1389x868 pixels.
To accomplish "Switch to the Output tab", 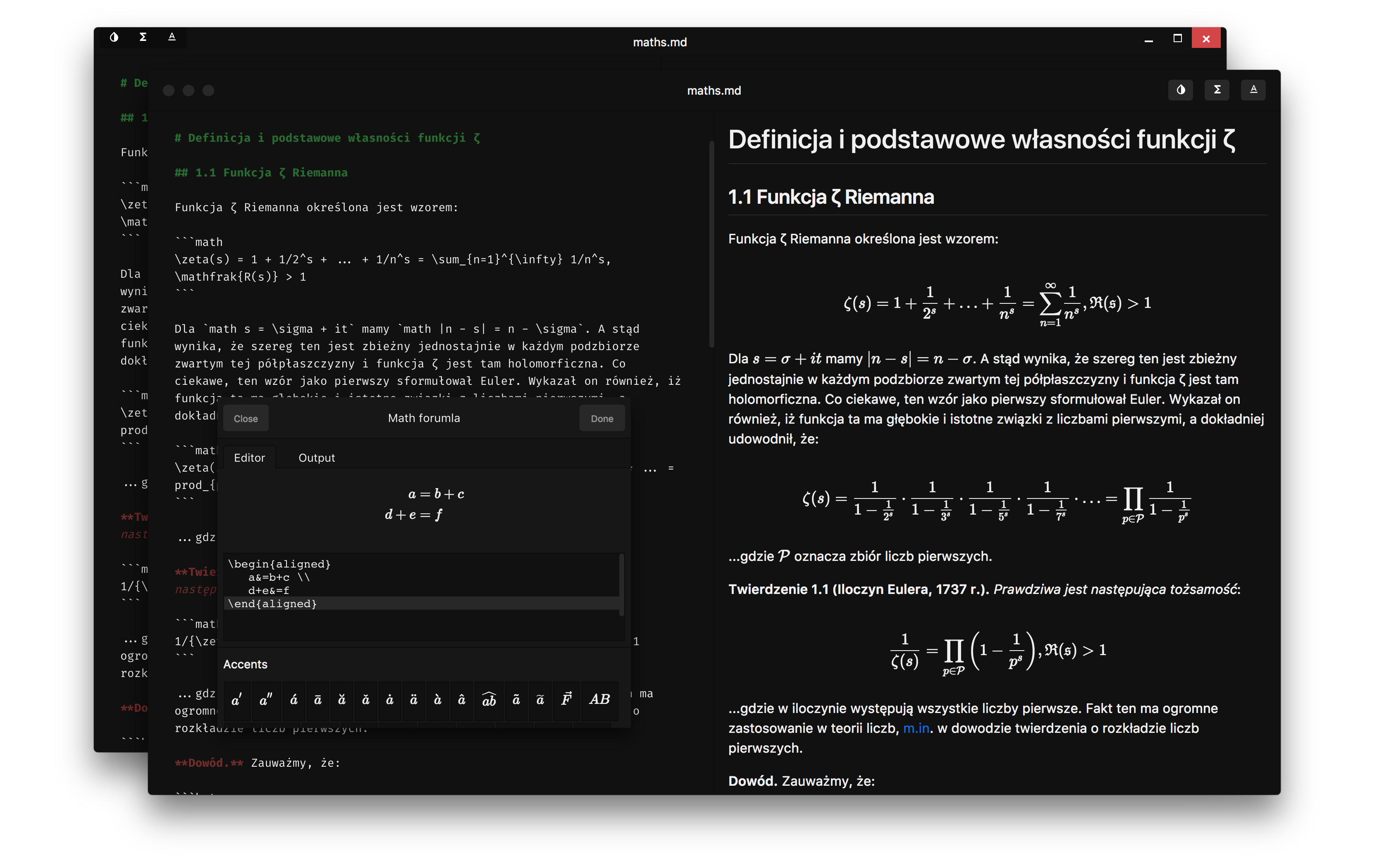I will click(316, 458).
